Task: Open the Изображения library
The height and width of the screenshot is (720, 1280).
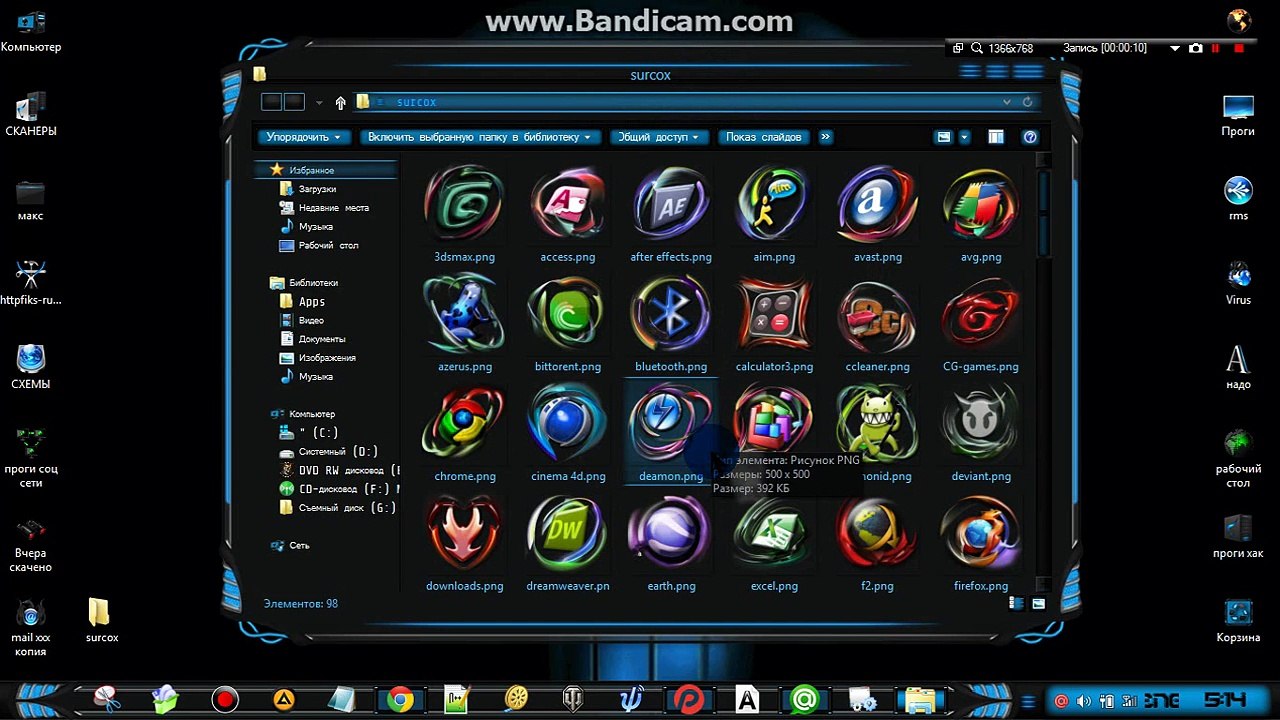Action: pos(326,358)
